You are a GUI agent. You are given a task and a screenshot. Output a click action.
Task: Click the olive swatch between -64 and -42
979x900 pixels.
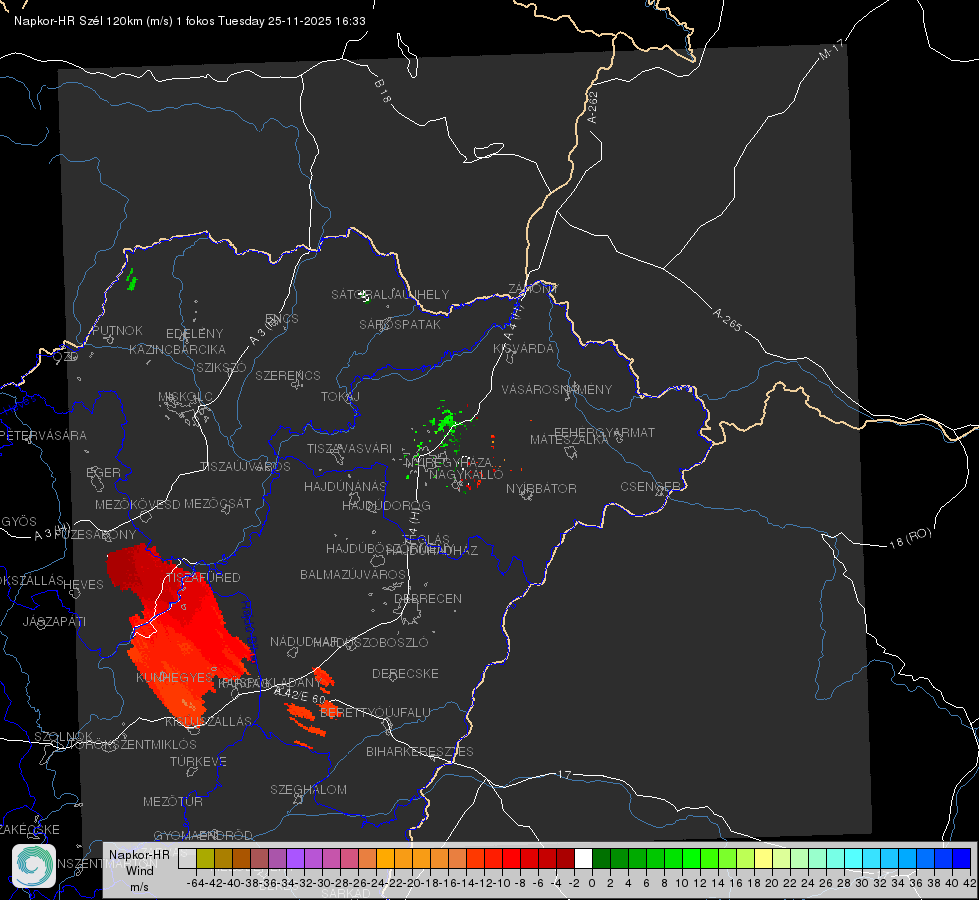205,858
